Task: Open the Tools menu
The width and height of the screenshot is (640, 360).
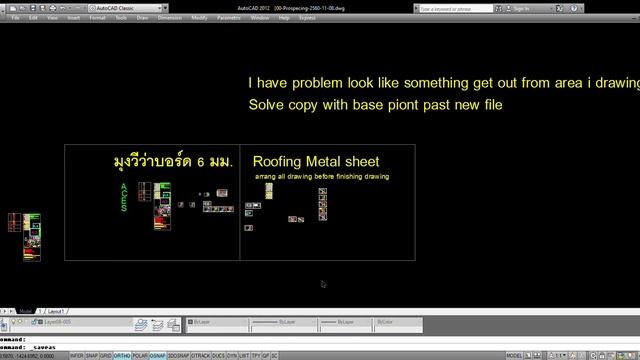Action: (121, 18)
